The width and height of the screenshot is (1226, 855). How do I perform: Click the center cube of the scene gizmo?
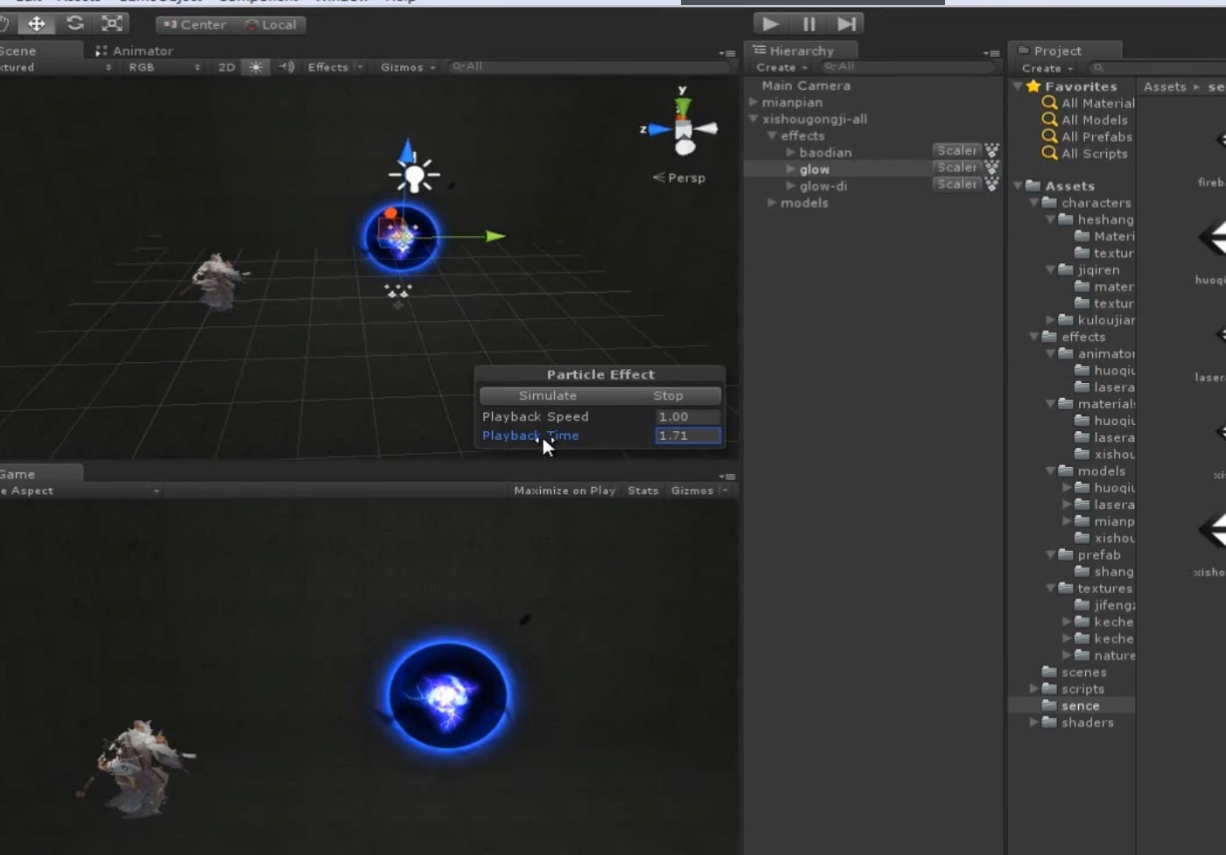pos(684,129)
